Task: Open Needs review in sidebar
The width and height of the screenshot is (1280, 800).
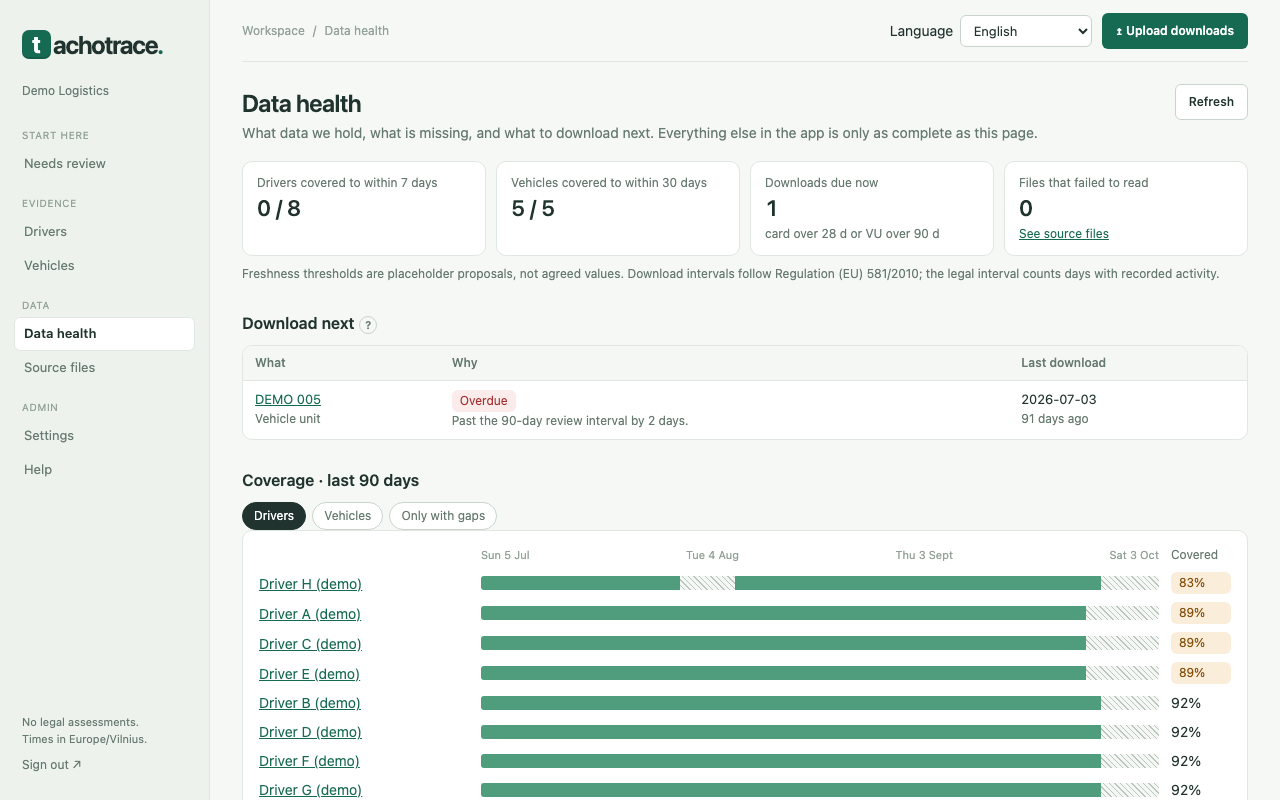Action: 104,163
